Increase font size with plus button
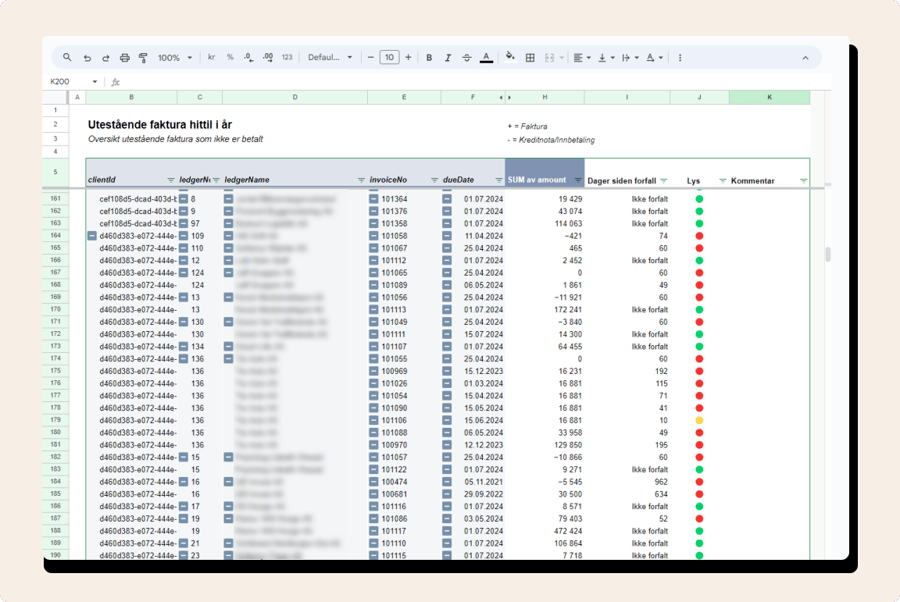This screenshot has height=602, width=900. click(x=408, y=57)
